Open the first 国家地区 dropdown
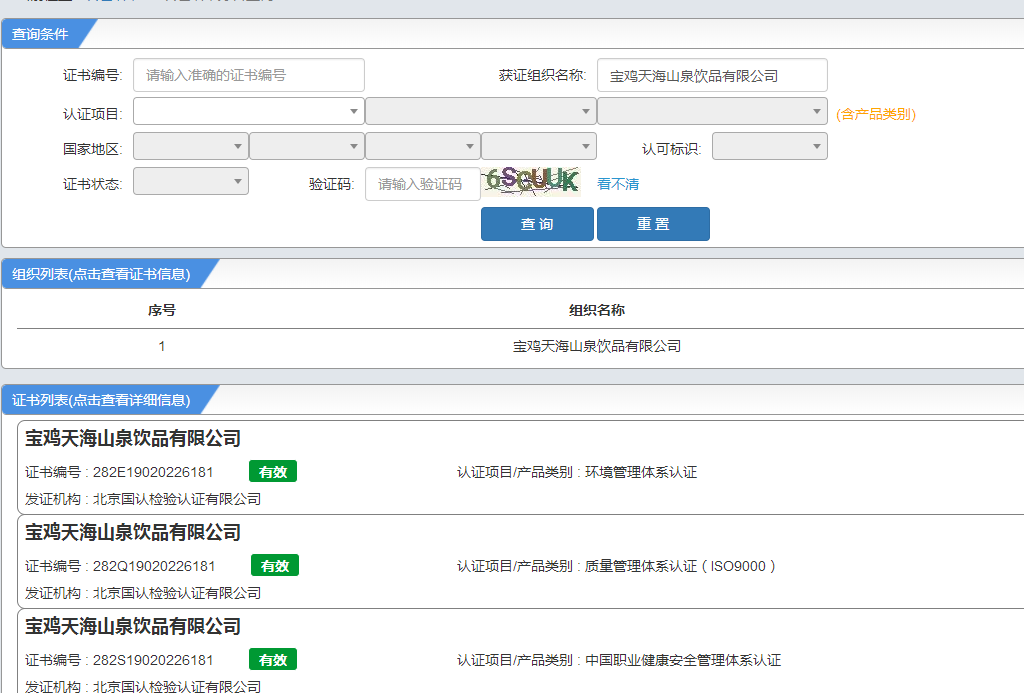The image size is (1024, 693). (x=191, y=146)
